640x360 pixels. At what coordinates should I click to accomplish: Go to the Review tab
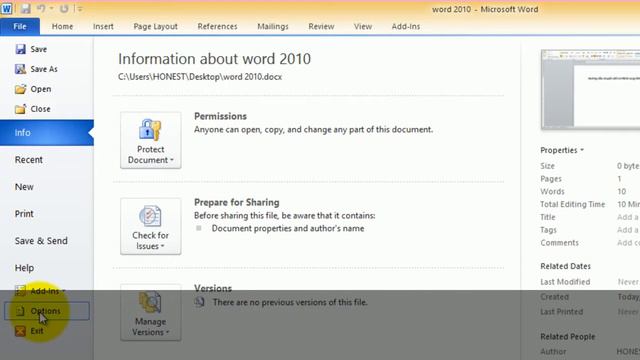(x=321, y=27)
